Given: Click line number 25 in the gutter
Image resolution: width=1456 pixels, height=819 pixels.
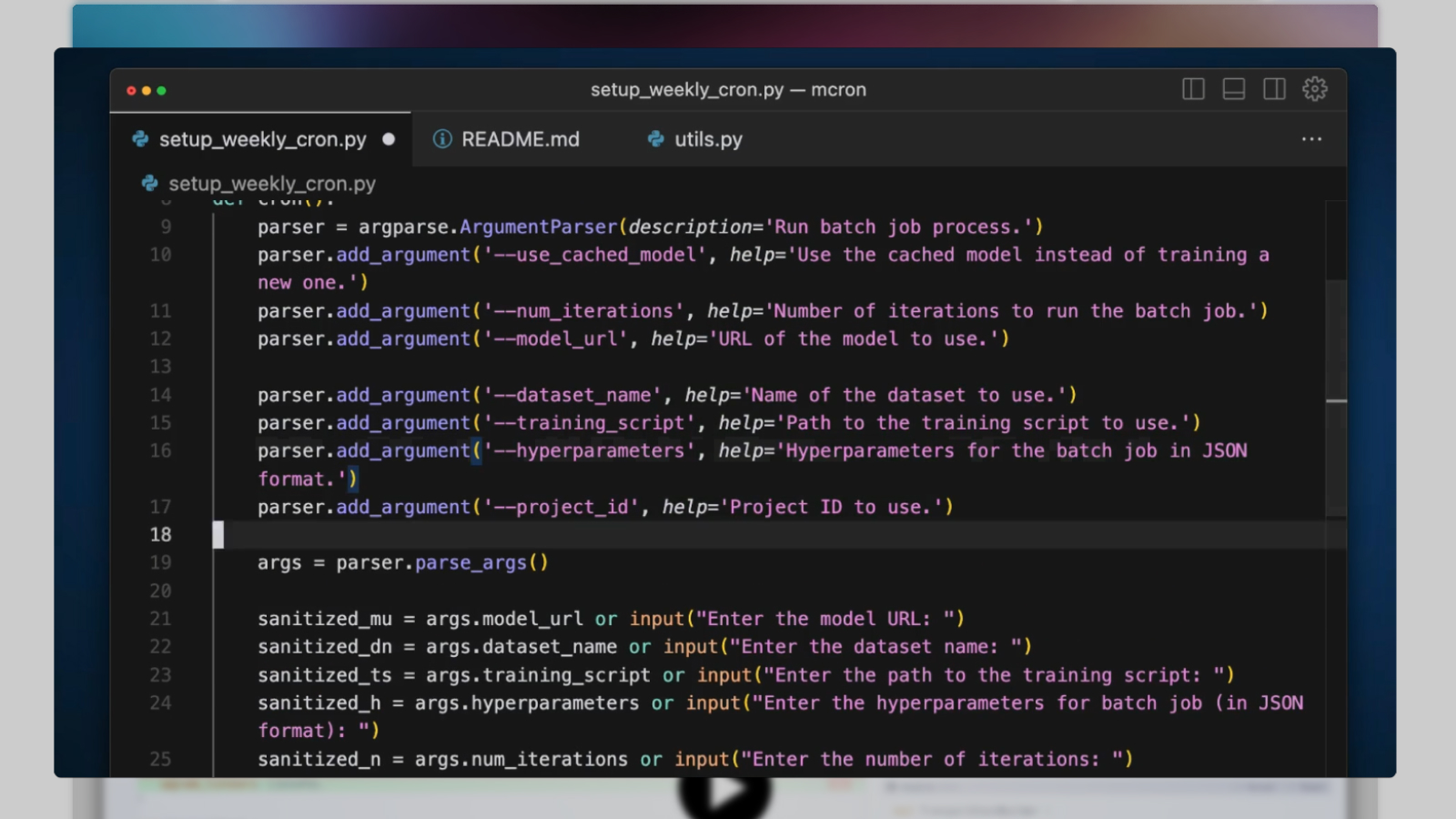Looking at the screenshot, I should pos(161,759).
